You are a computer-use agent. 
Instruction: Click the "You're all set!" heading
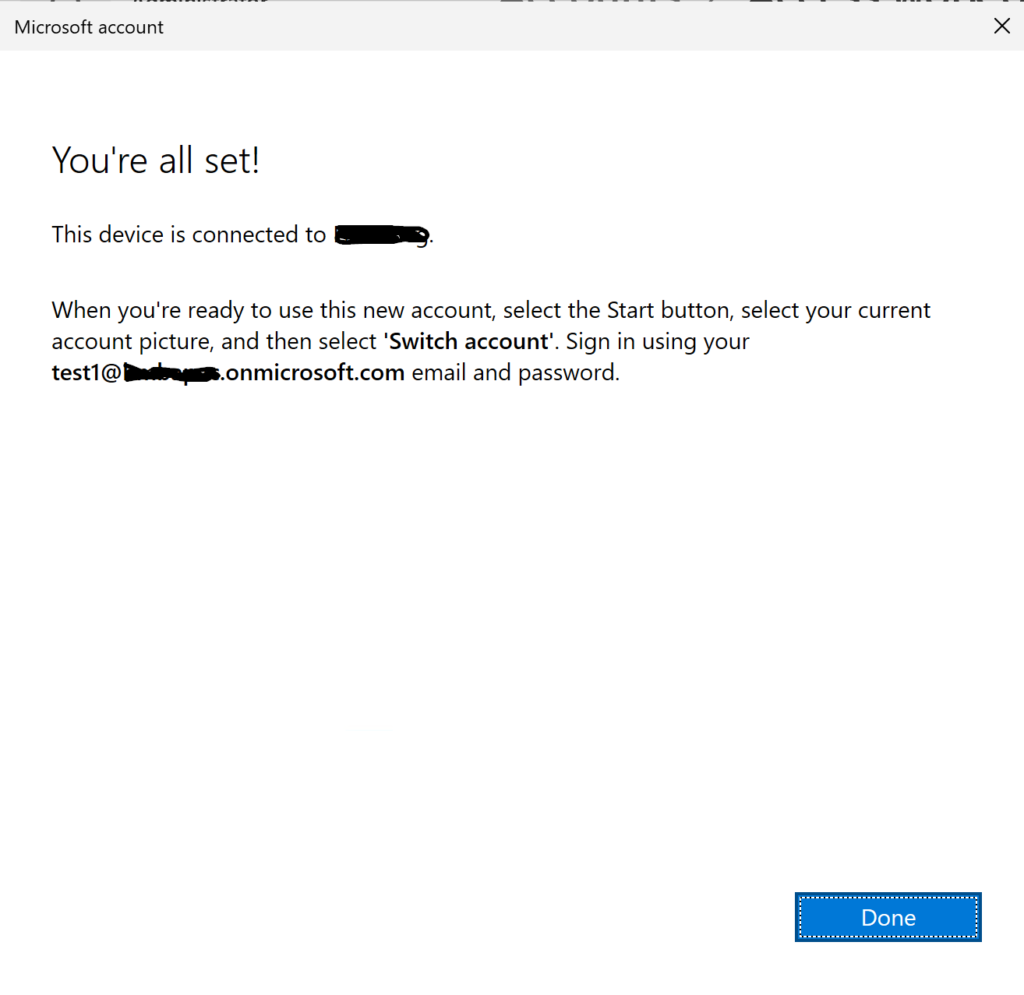156,160
